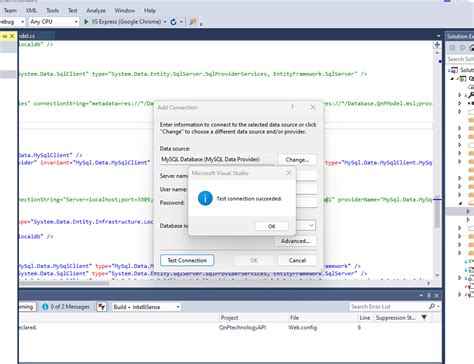Image resolution: width=474 pixels, height=364 pixels.
Task: Click the Forward icon in Solution Explorer
Action: click(x=462, y=48)
